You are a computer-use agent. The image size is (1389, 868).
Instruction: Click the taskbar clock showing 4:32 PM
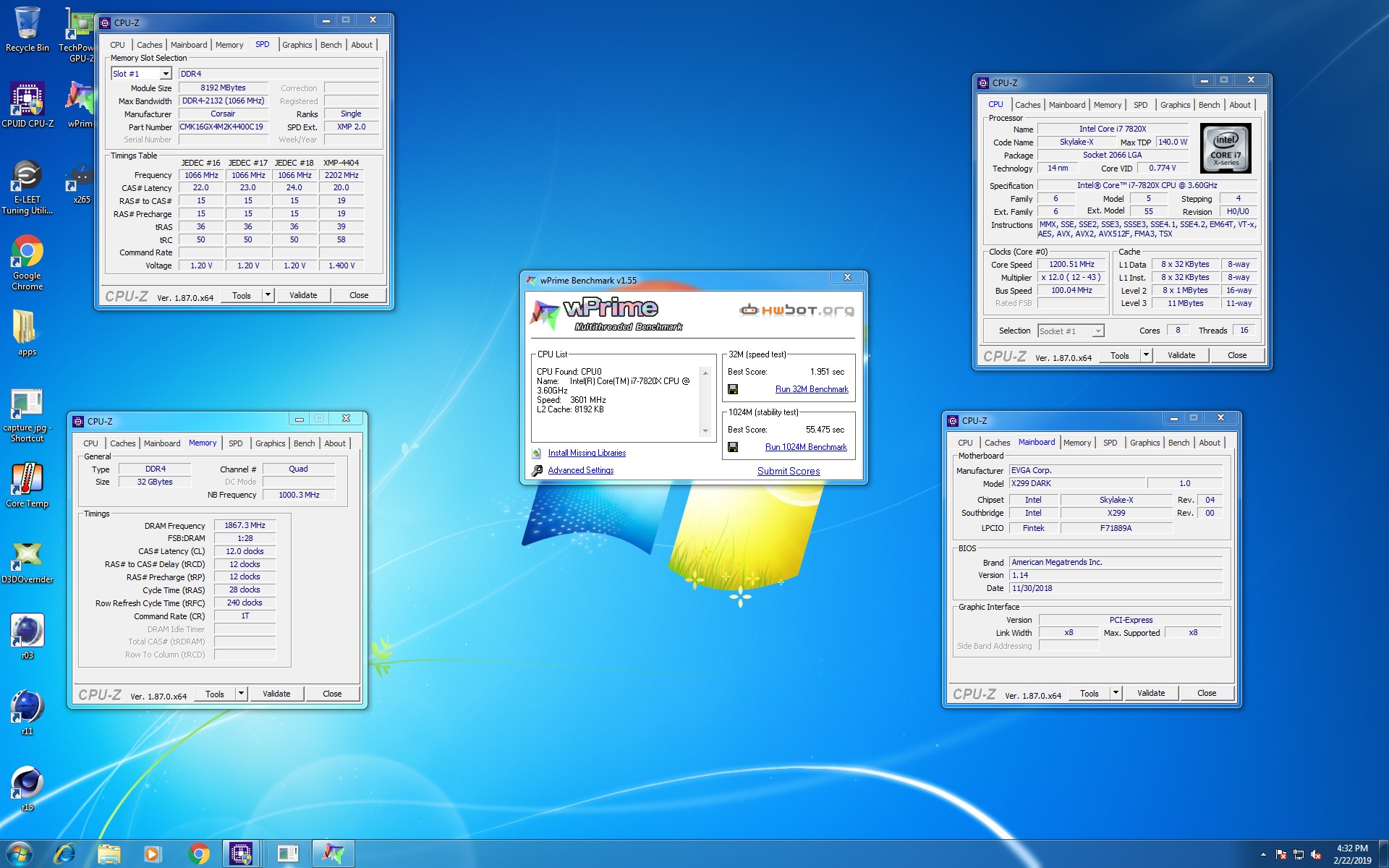tap(1352, 854)
